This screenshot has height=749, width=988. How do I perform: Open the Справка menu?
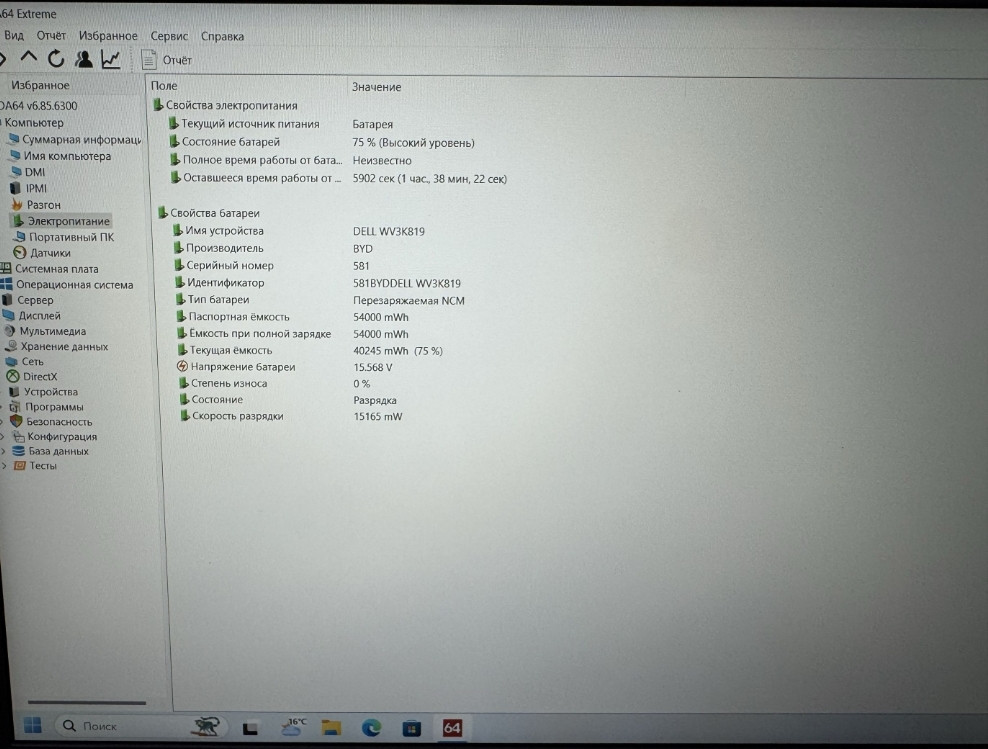[x=222, y=36]
